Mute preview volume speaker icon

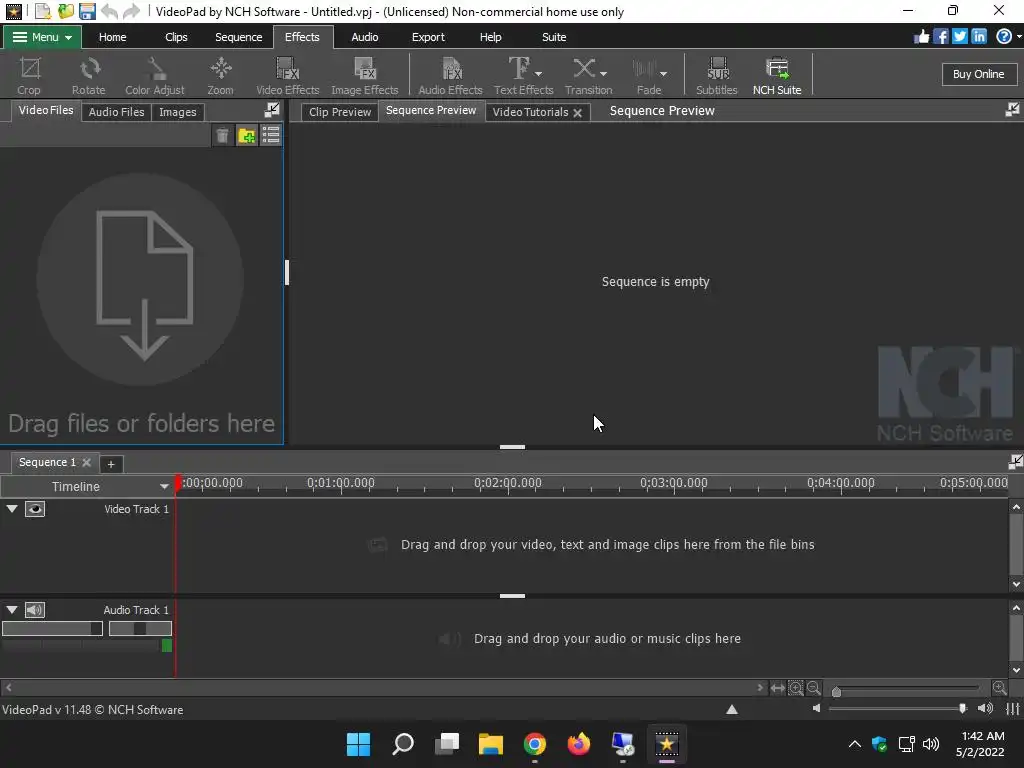pos(816,709)
